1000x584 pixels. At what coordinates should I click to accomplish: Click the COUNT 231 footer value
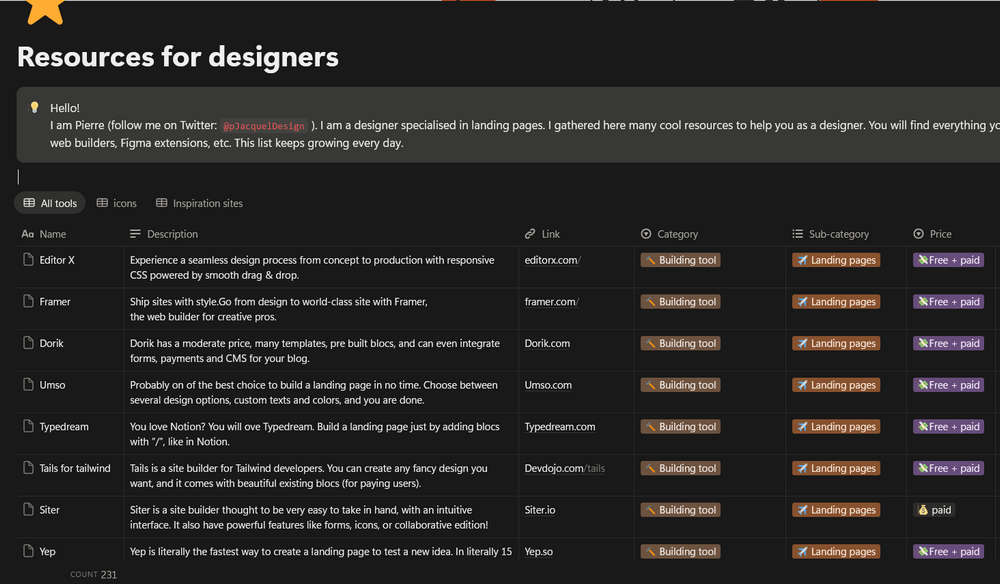click(x=94, y=574)
